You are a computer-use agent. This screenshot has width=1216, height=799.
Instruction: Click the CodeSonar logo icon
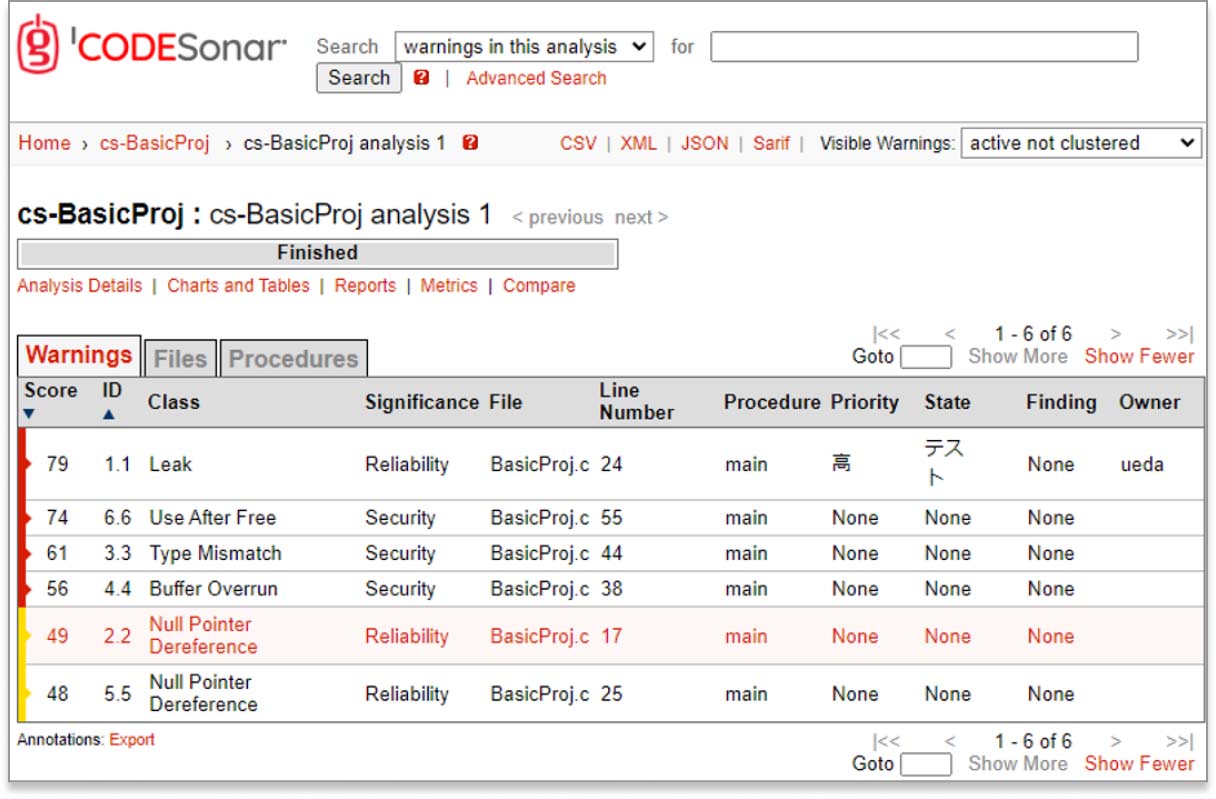[37, 45]
